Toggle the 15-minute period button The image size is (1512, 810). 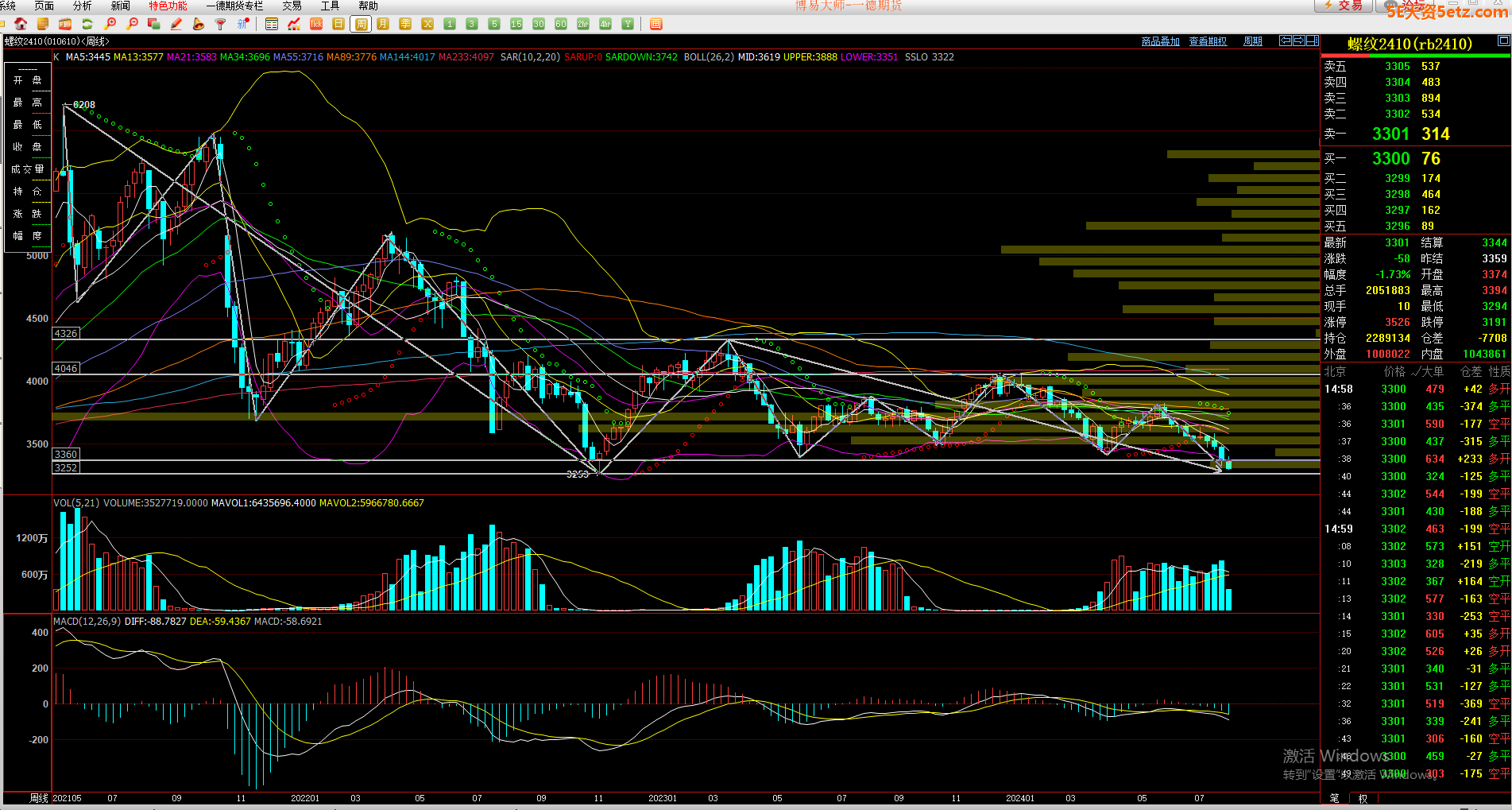point(516,24)
